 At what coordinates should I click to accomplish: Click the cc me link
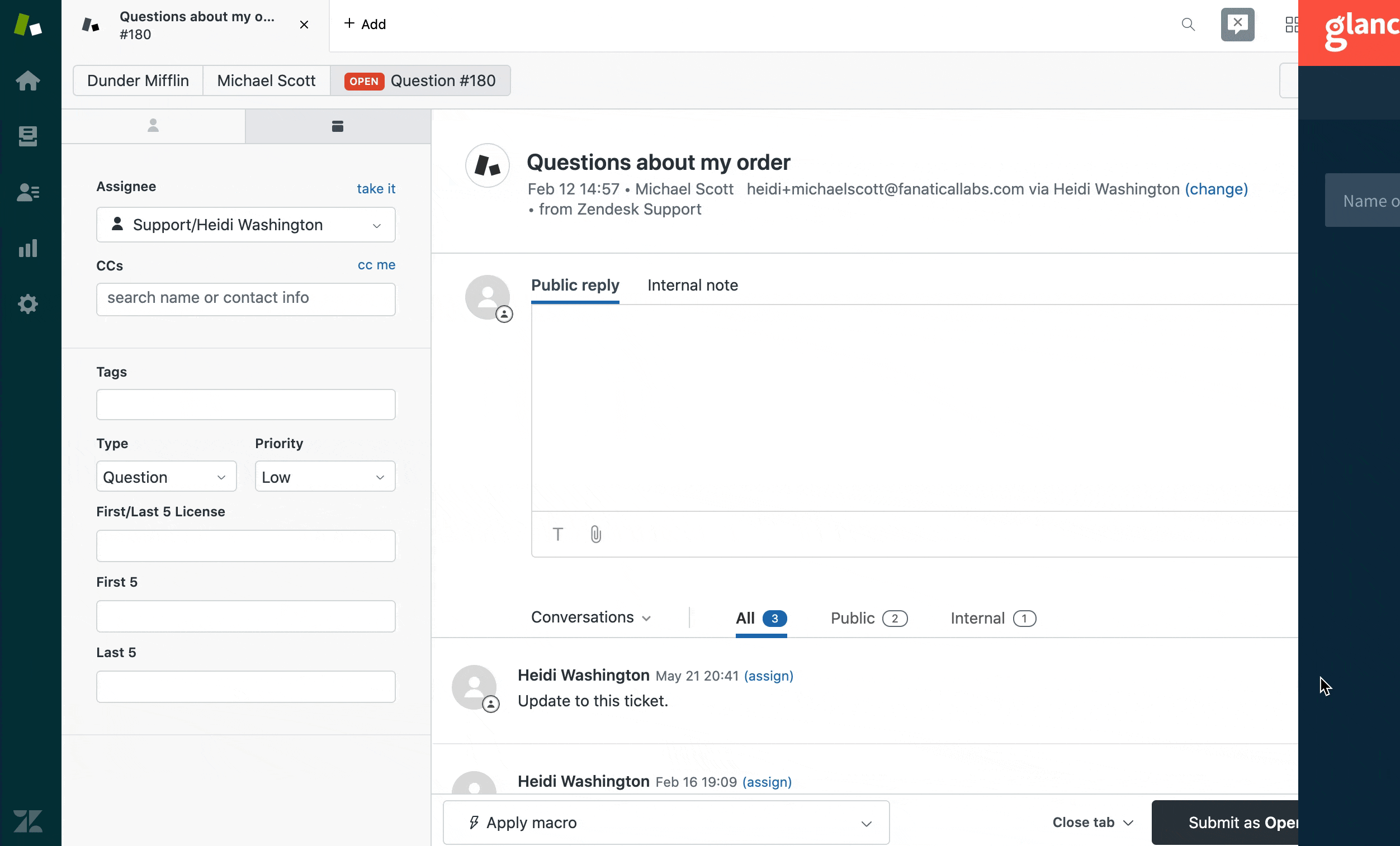(x=376, y=265)
